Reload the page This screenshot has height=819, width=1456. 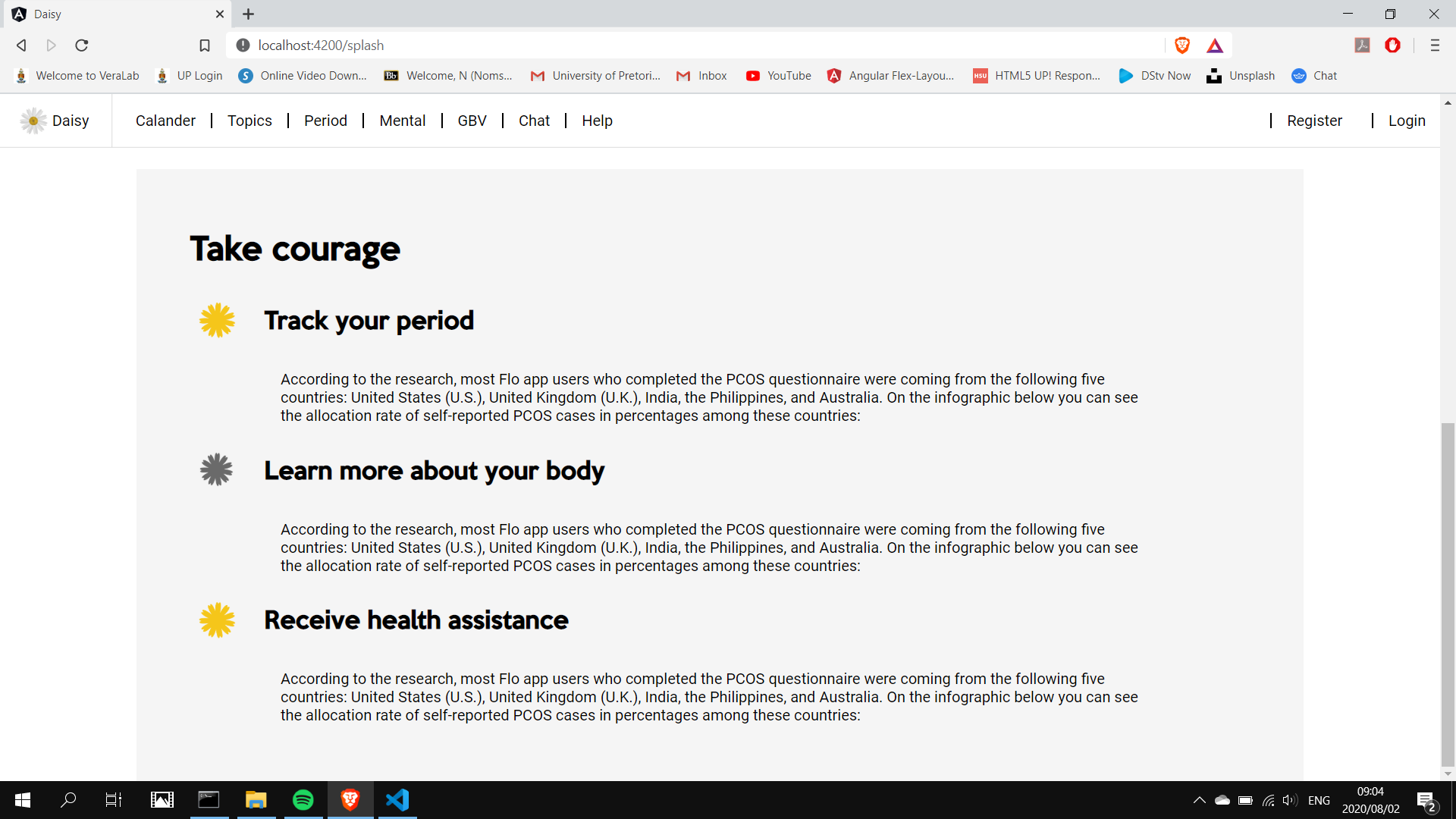pos(82,45)
